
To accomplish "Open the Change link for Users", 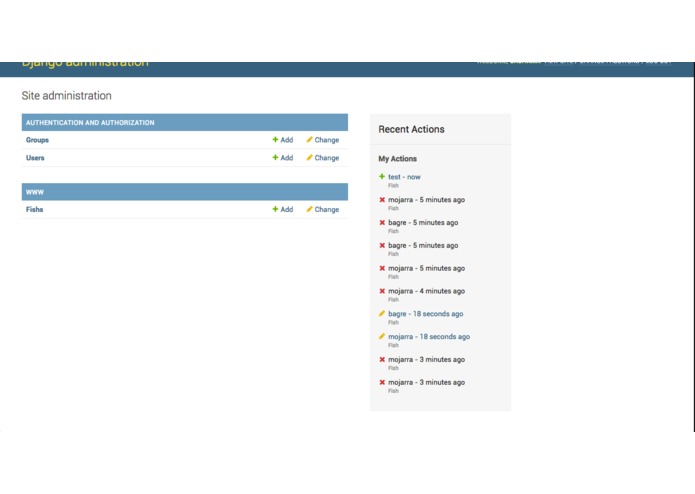I will [323, 158].
